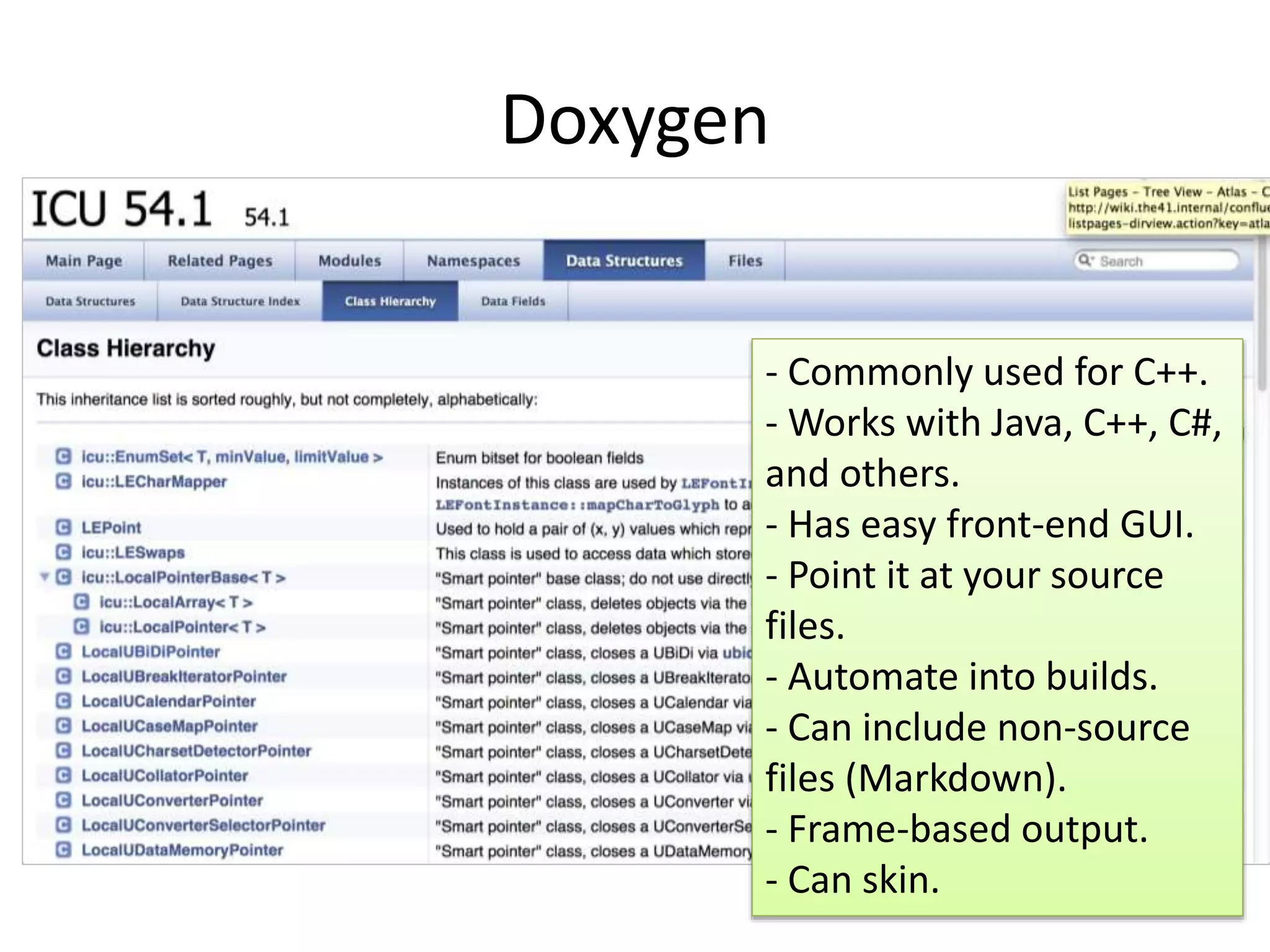The height and width of the screenshot is (952, 1270).
Task: Click the 'Commonly used for C++.' note line
Action: [987, 372]
